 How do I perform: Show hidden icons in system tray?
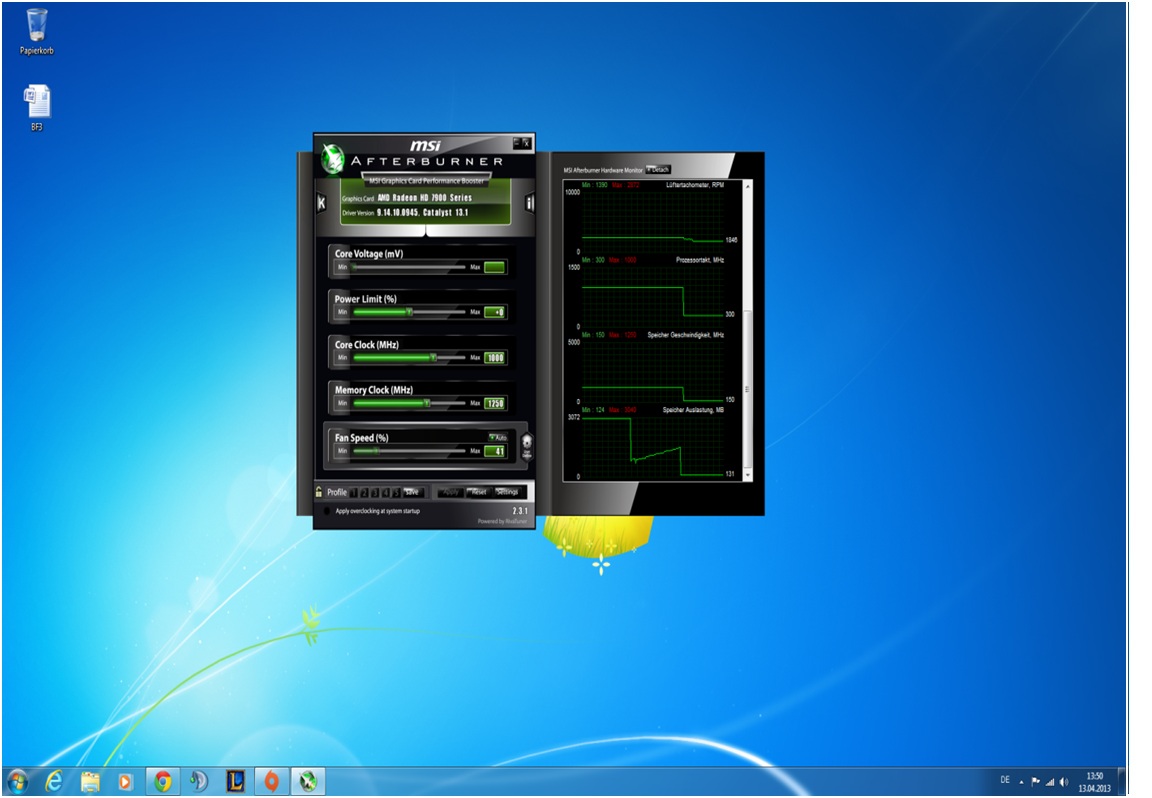click(1022, 782)
